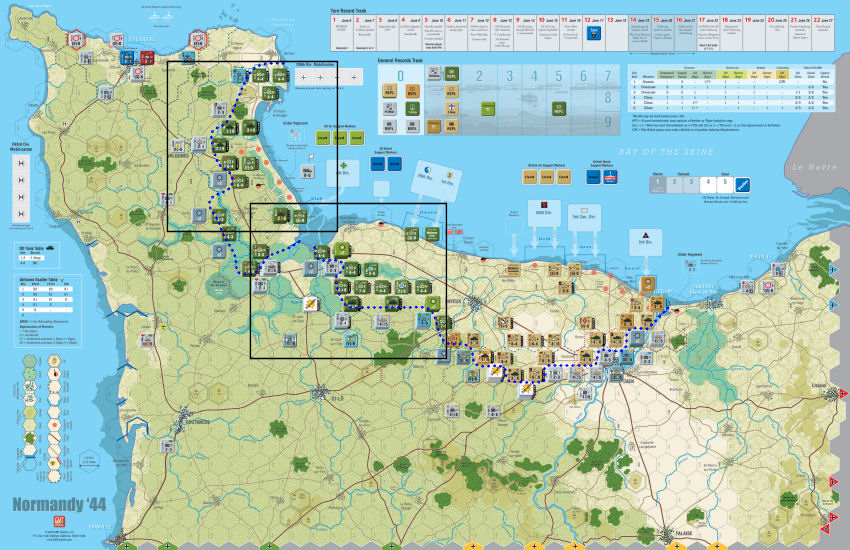Viewport: 850px width, 550px height.
Task: Click the Turn 17 box on Turn Record Track
Action: click(x=709, y=33)
